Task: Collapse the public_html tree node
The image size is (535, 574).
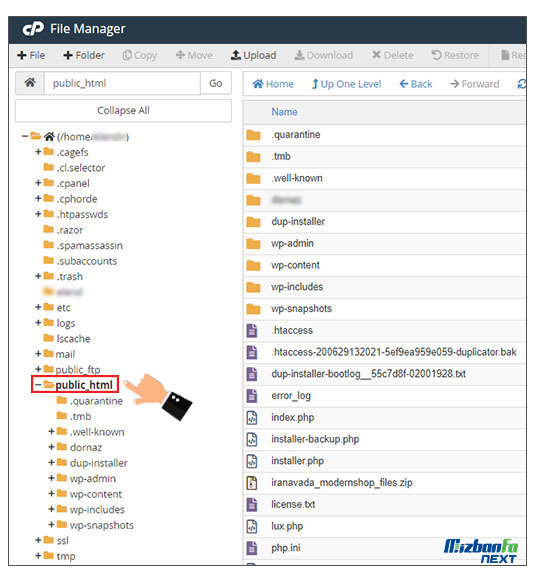Action: pyautogui.click(x=38, y=385)
